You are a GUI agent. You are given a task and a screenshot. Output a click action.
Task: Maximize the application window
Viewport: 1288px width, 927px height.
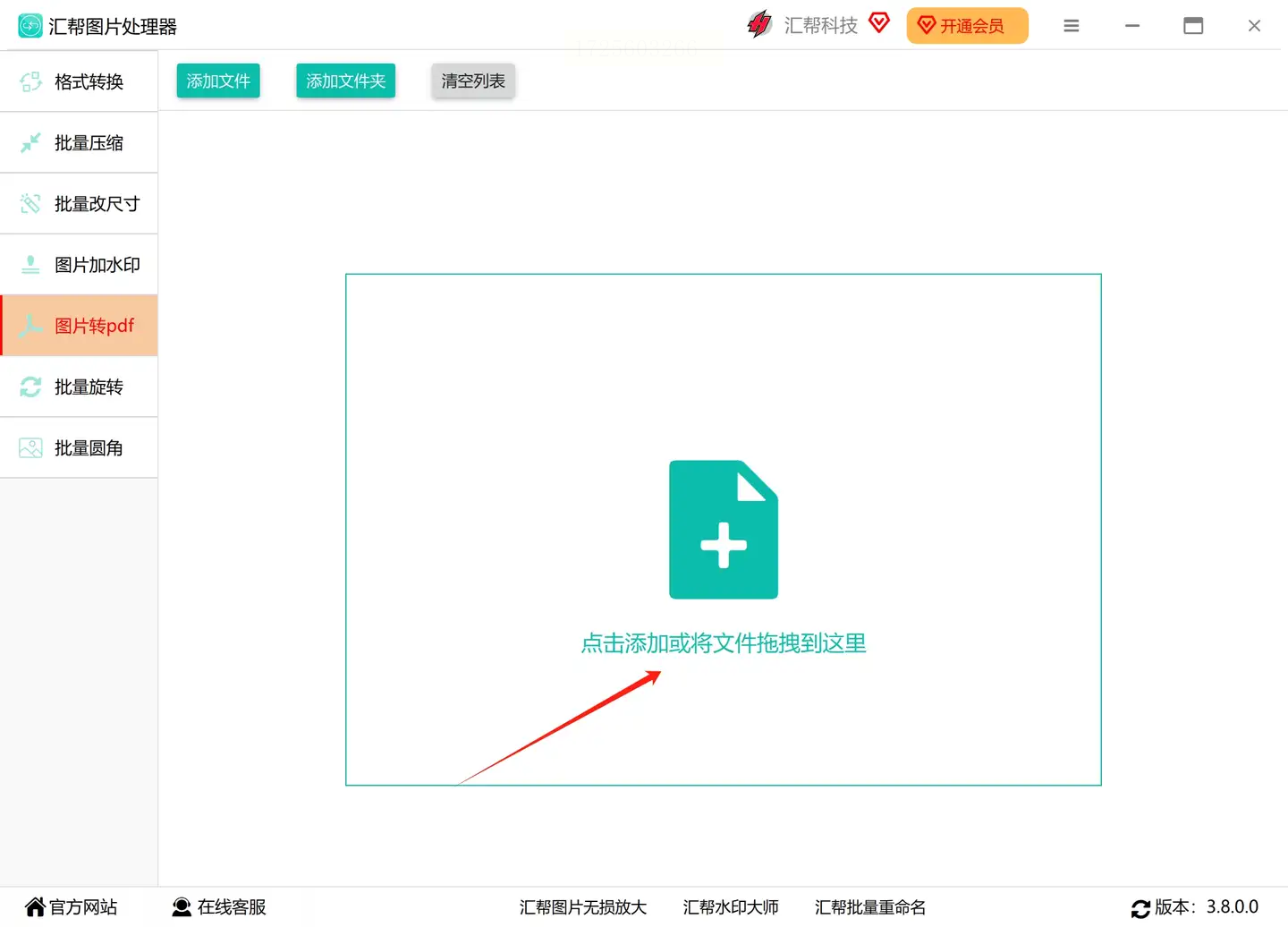click(x=1193, y=26)
